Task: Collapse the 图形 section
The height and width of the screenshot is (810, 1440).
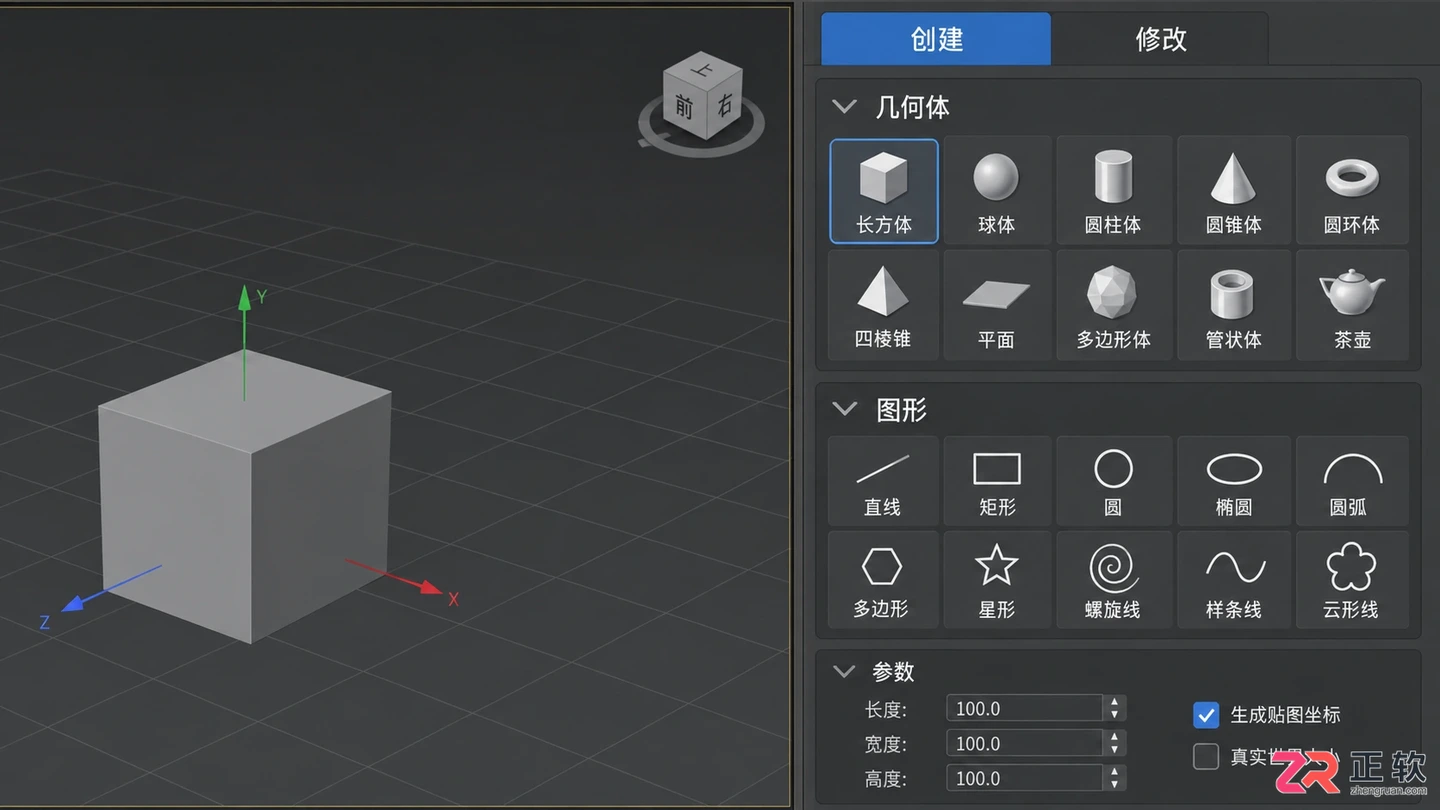Action: click(845, 409)
